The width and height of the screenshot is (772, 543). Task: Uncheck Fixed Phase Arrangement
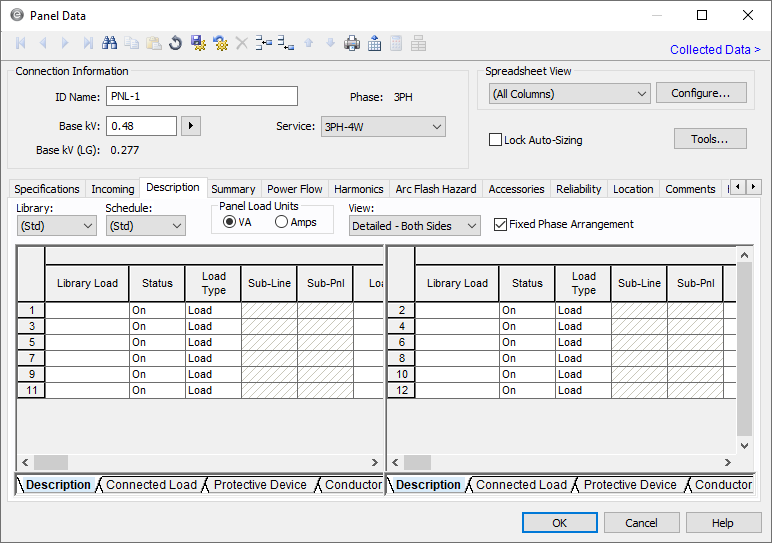[x=501, y=225]
